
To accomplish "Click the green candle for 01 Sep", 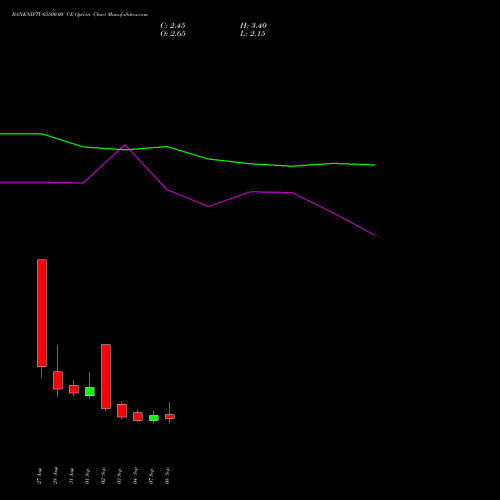I will (x=90, y=391).
